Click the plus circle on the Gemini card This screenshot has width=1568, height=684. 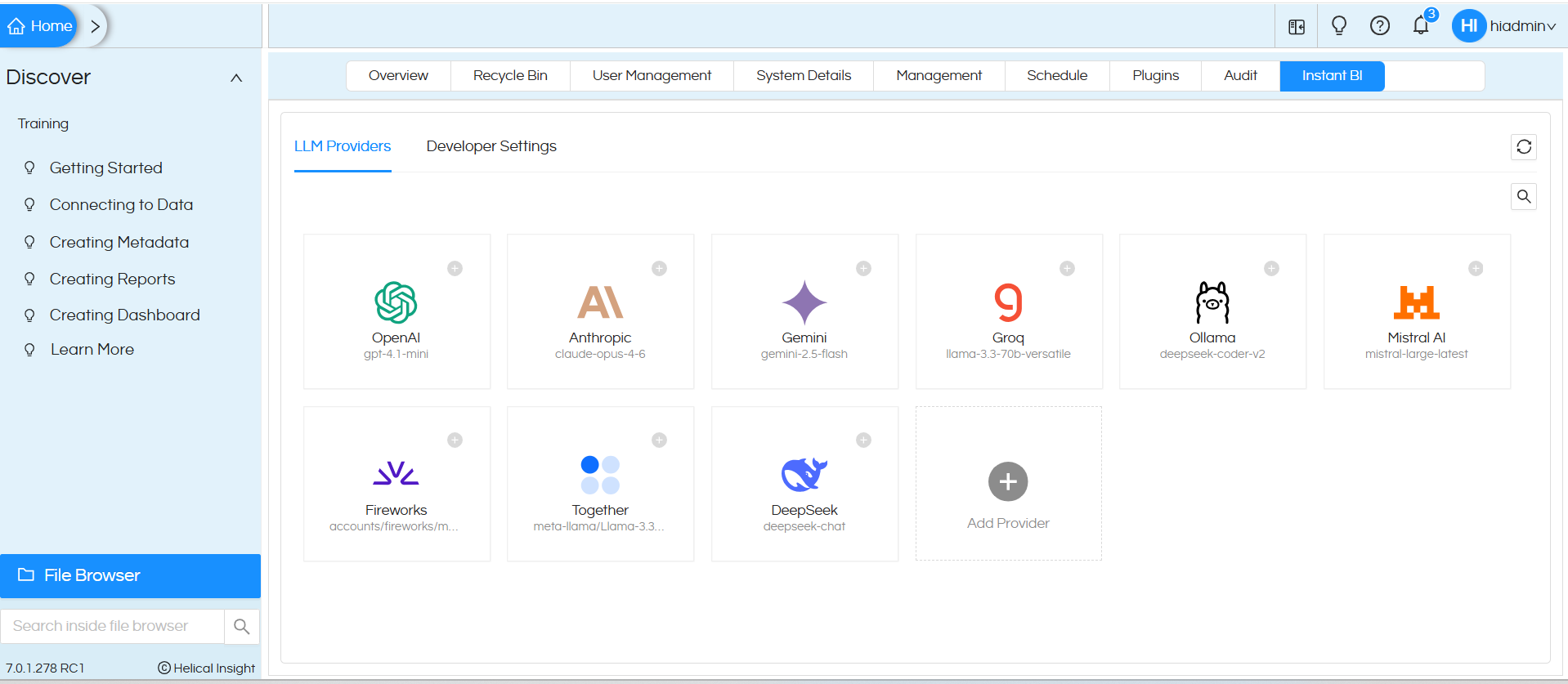tap(863, 268)
